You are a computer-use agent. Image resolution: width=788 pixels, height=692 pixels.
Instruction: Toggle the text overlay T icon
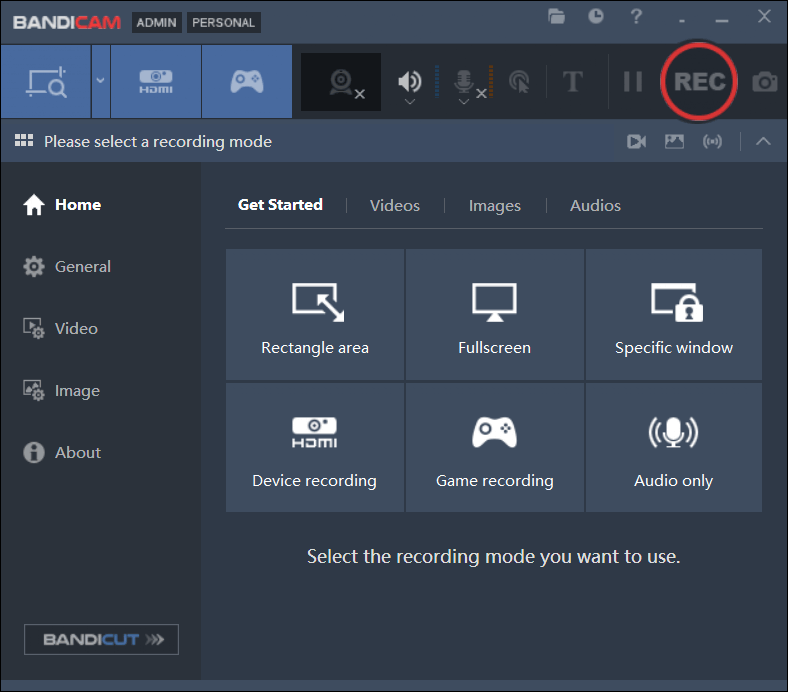[x=573, y=81]
